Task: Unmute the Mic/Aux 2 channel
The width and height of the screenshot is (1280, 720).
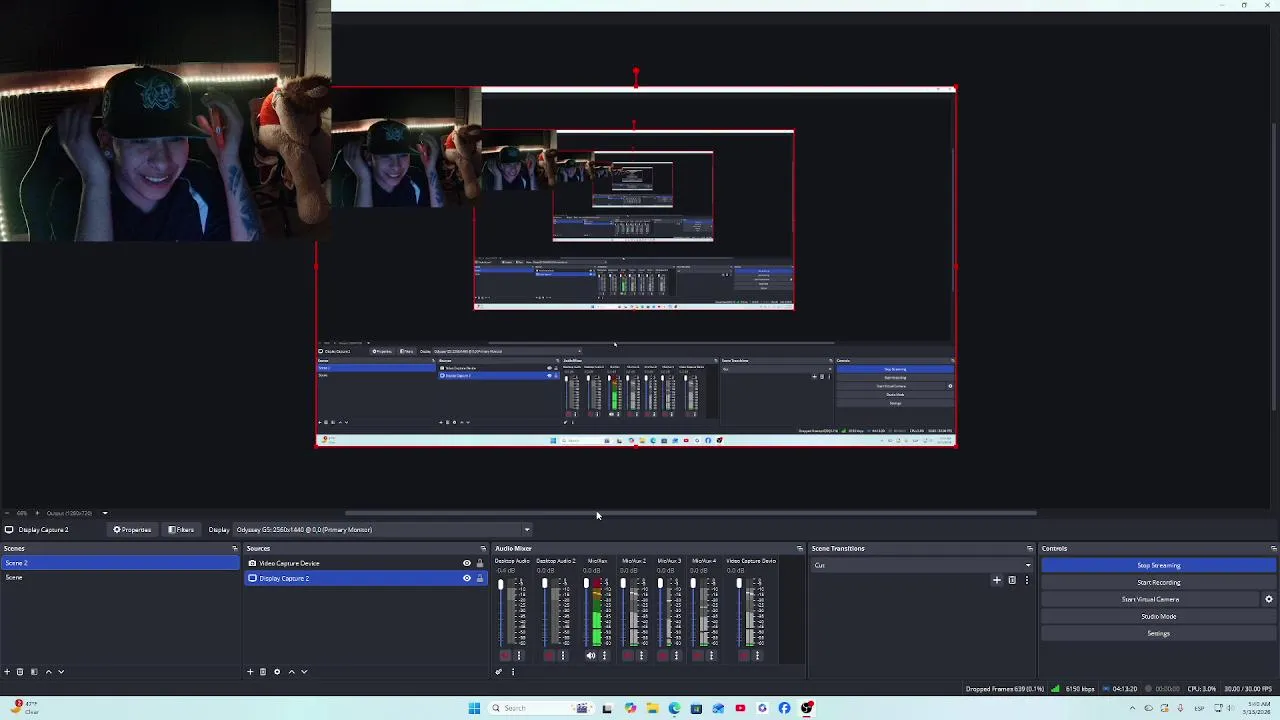Action: click(x=627, y=656)
